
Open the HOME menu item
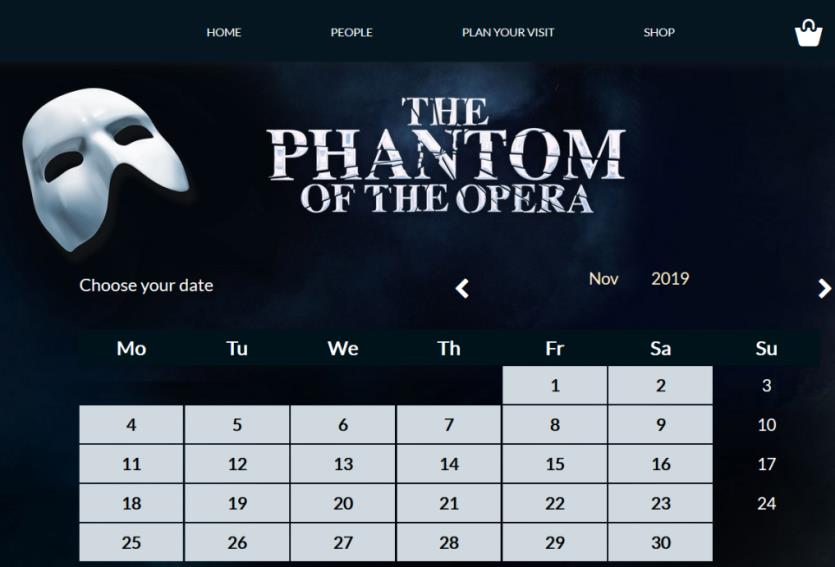pos(224,32)
